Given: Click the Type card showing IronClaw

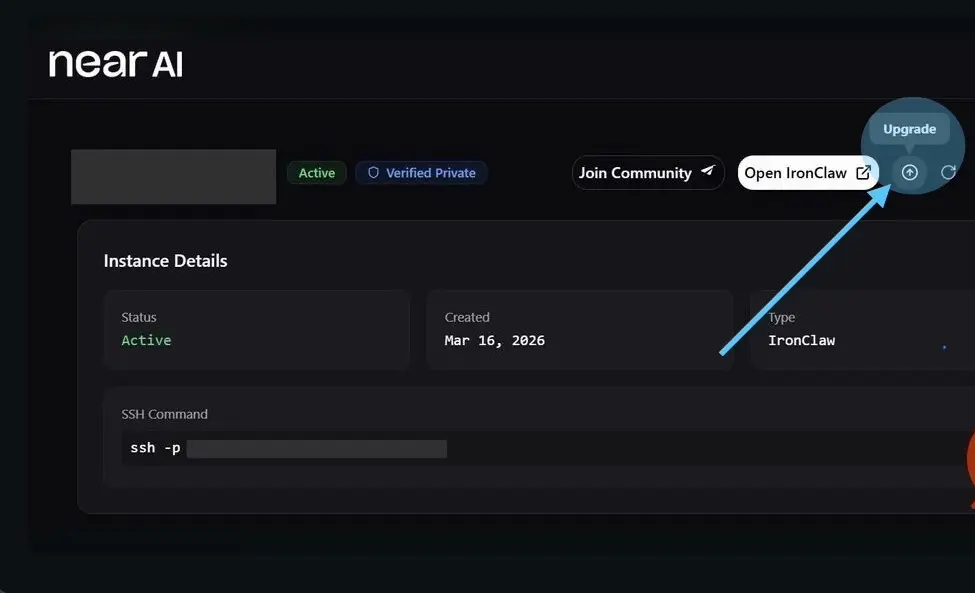Looking at the screenshot, I should pyautogui.click(x=862, y=329).
